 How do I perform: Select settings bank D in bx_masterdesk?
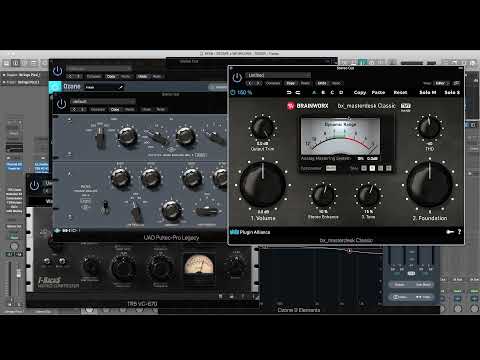pyautogui.click(x=341, y=92)
